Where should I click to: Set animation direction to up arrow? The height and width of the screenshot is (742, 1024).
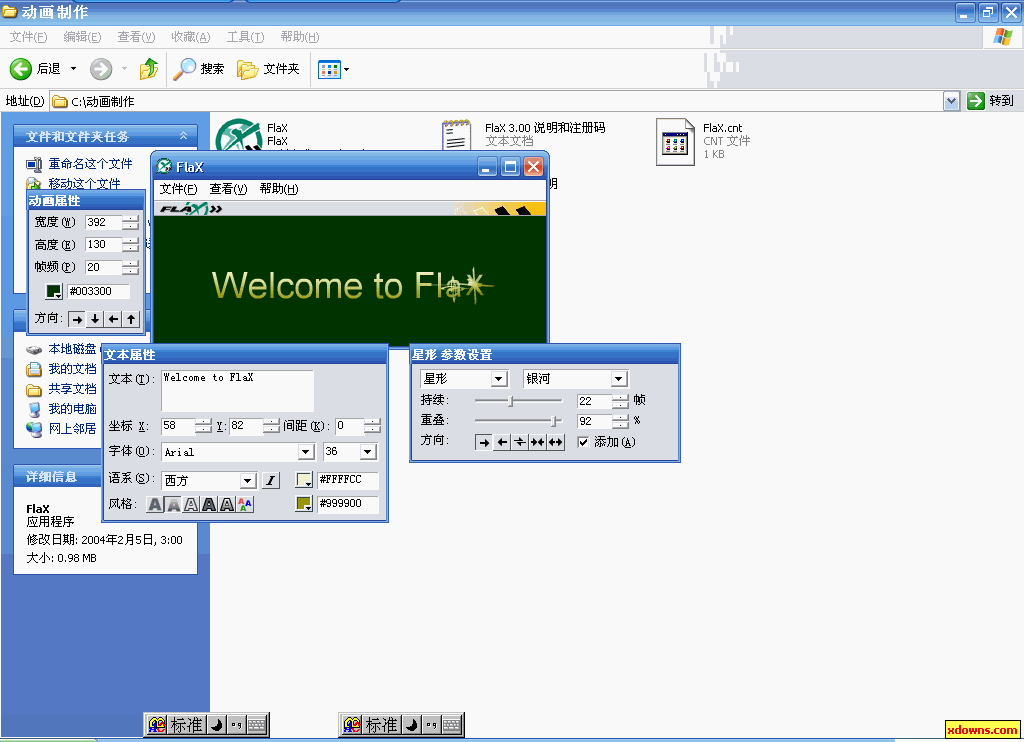[x=131, y=319]
